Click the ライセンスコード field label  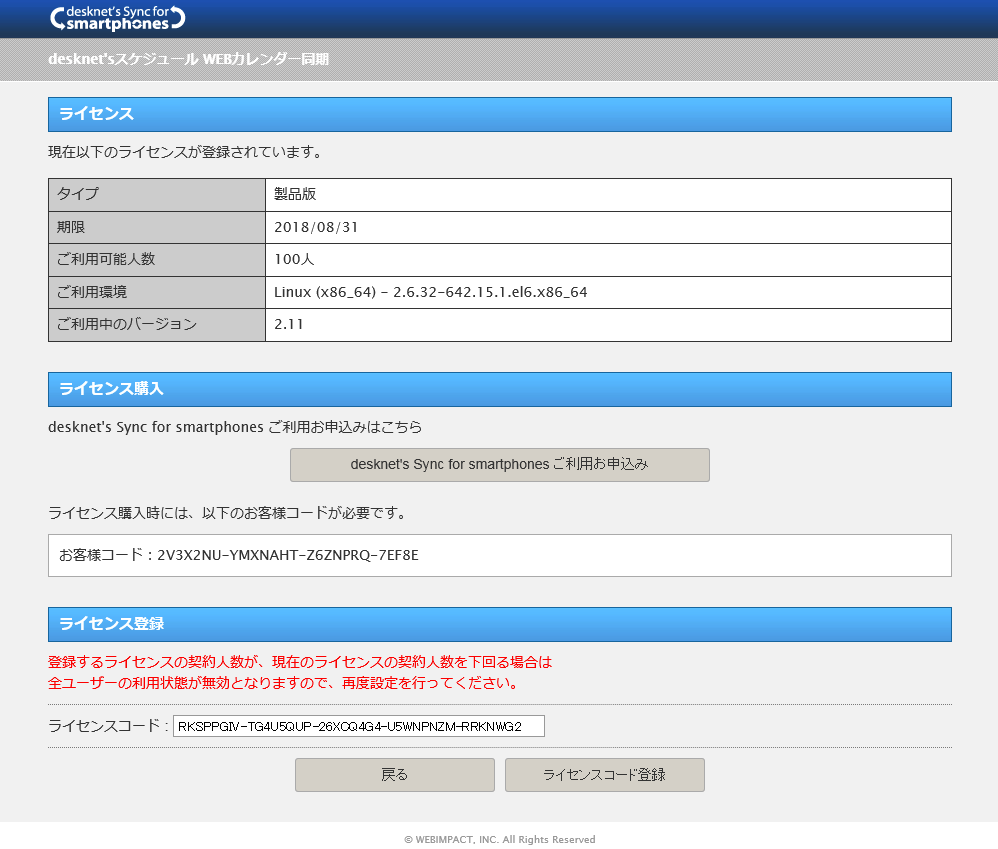[108, 726]
